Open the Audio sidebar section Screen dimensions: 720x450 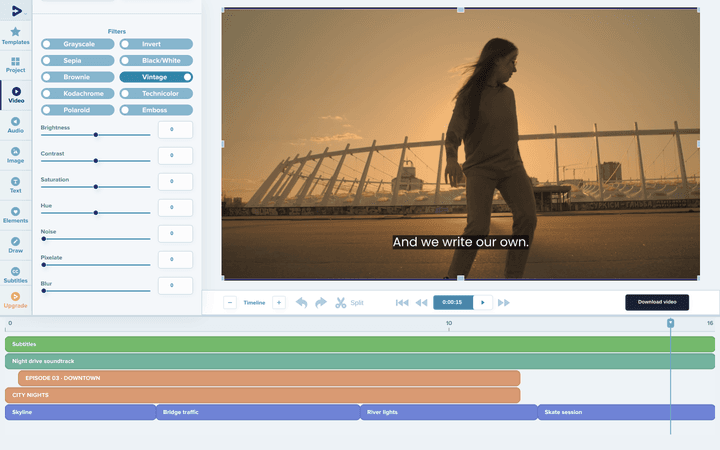tap(16, 125)
